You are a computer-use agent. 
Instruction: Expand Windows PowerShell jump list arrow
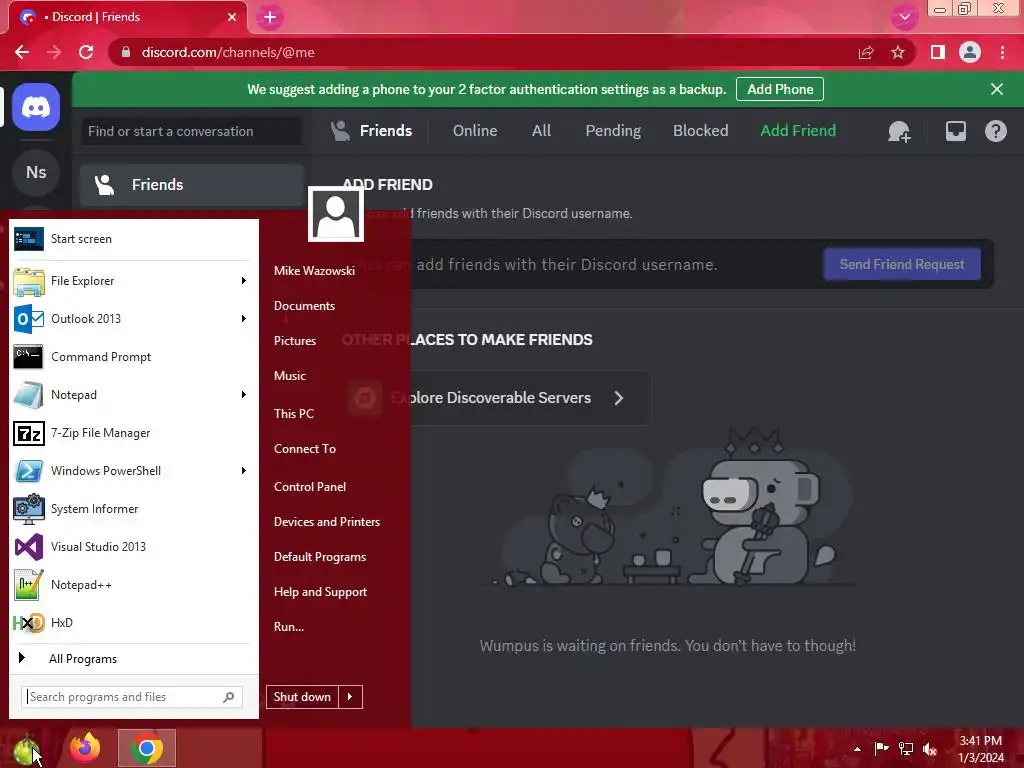(244, 471)
